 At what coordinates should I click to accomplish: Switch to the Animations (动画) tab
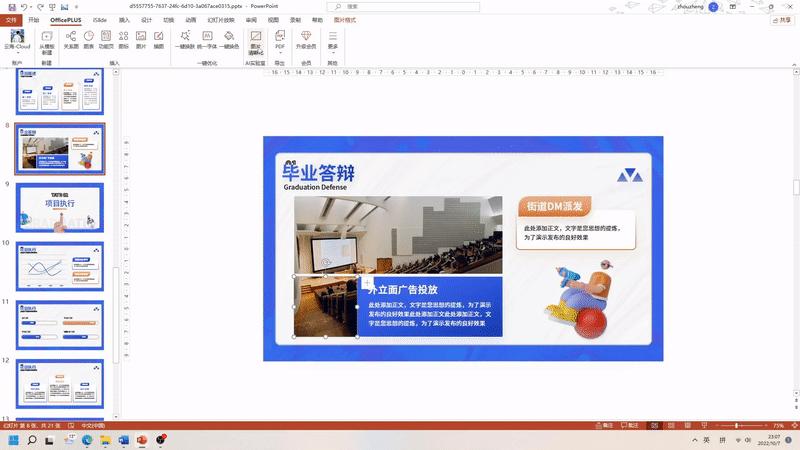pos(191,20)
